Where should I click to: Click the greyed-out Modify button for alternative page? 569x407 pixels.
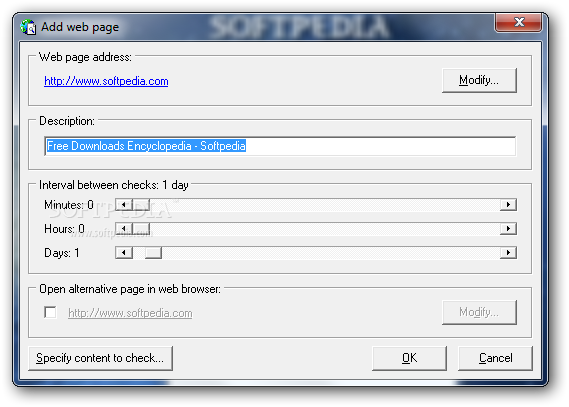point(479,312)
